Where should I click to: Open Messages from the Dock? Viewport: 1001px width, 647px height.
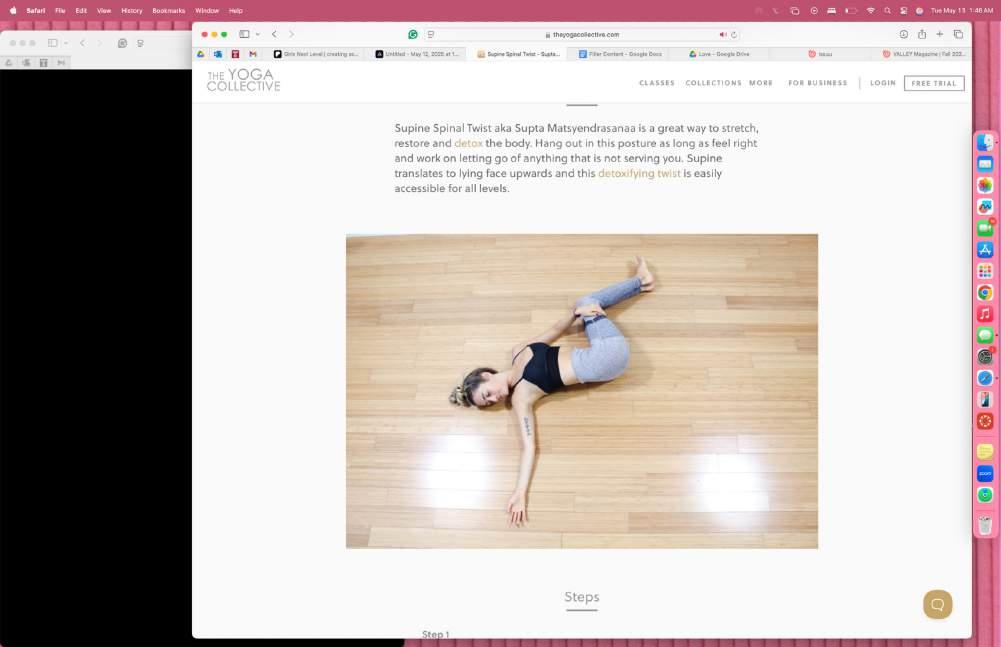click(985, 335)
